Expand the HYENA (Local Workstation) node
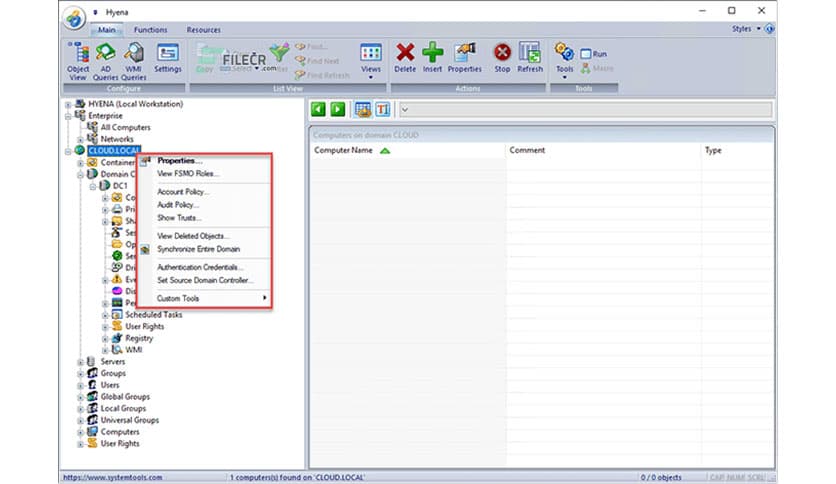 pos(68,104)
